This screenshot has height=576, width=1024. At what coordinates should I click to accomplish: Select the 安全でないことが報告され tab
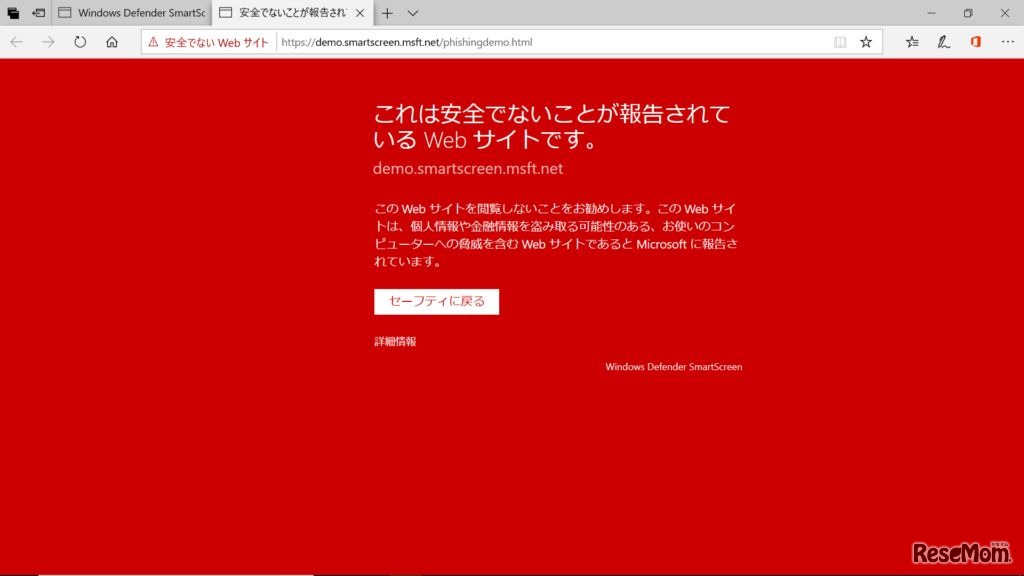(x=283, y=13)
